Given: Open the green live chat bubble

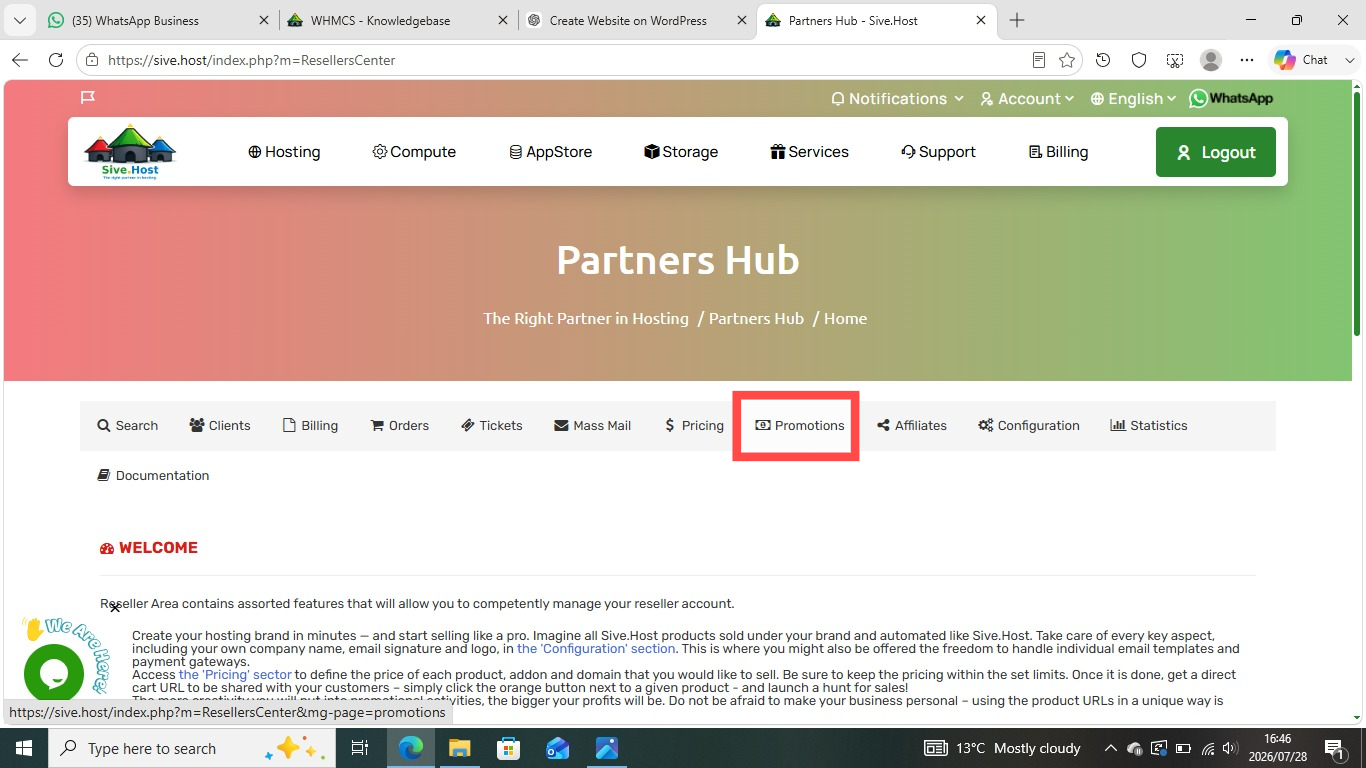Looking at the screenshot, I should coord(54,674).
